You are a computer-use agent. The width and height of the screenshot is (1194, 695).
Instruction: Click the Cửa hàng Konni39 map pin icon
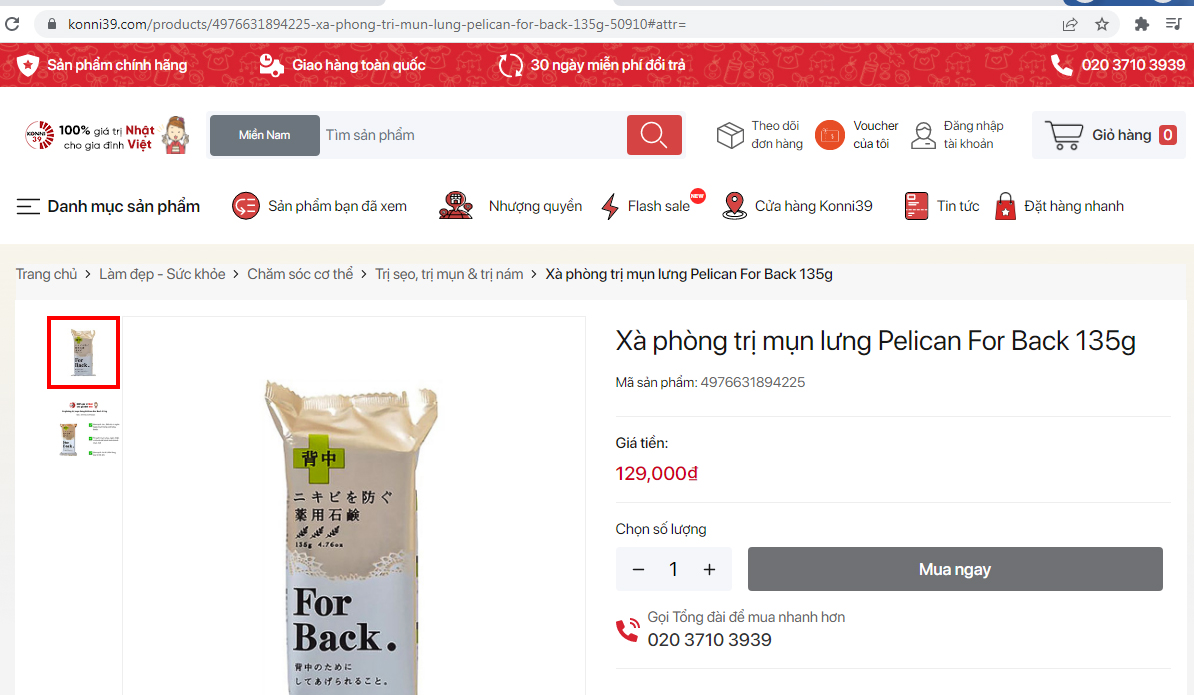pyautogui.click(x=734, y=206)
